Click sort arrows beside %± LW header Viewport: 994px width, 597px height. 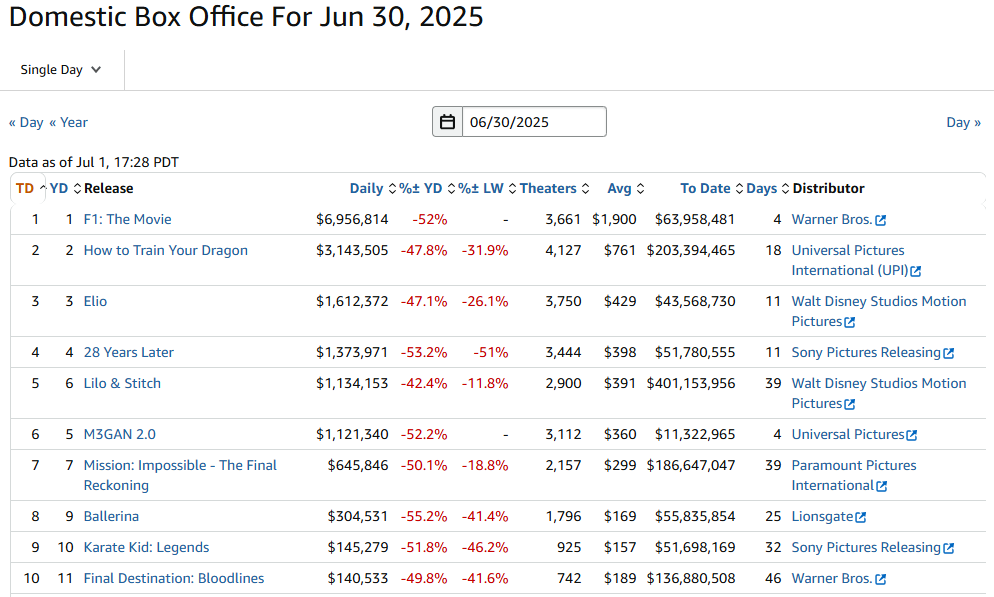click(x=512, y=188)
